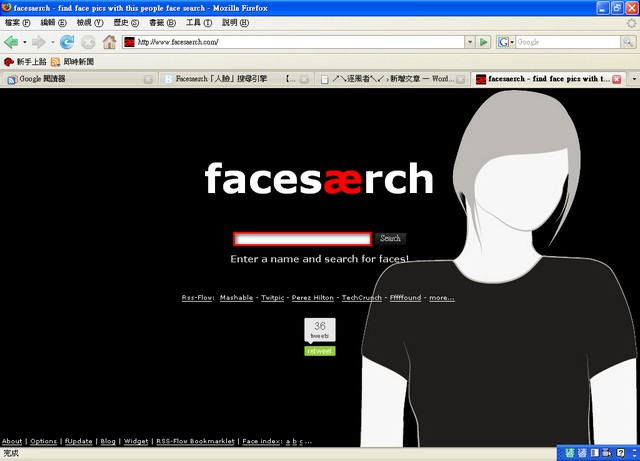Click the address bar URL field

[x=300, y=42]
